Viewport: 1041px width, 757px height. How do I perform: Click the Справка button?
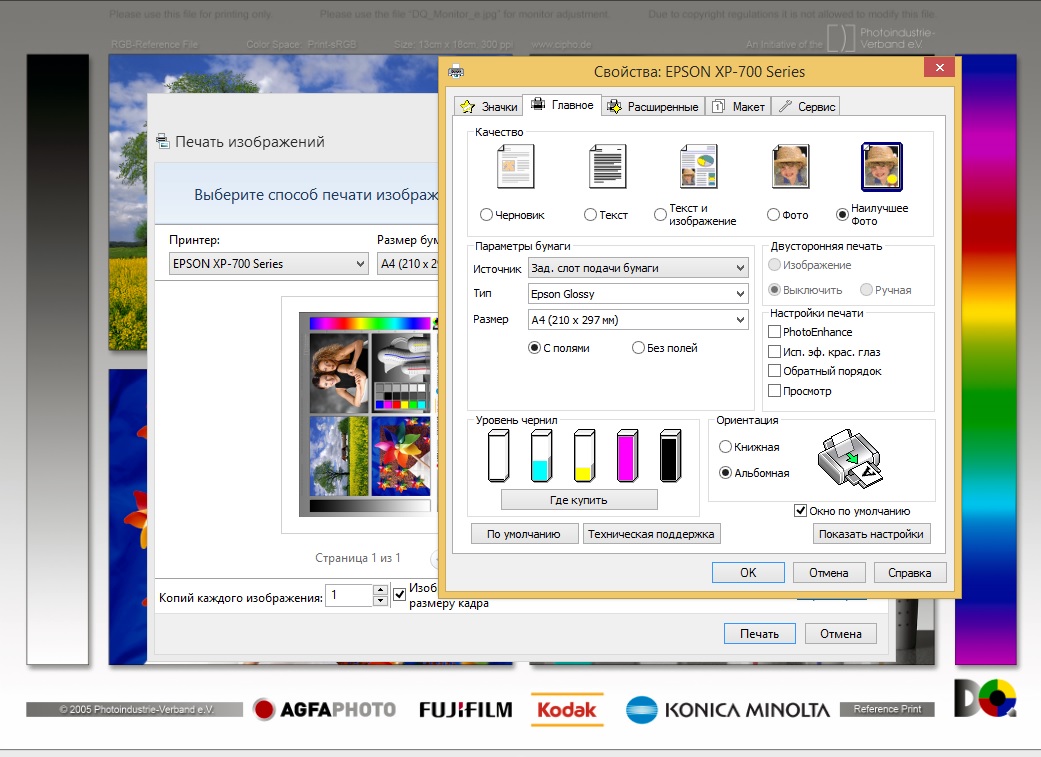point(910,572)
